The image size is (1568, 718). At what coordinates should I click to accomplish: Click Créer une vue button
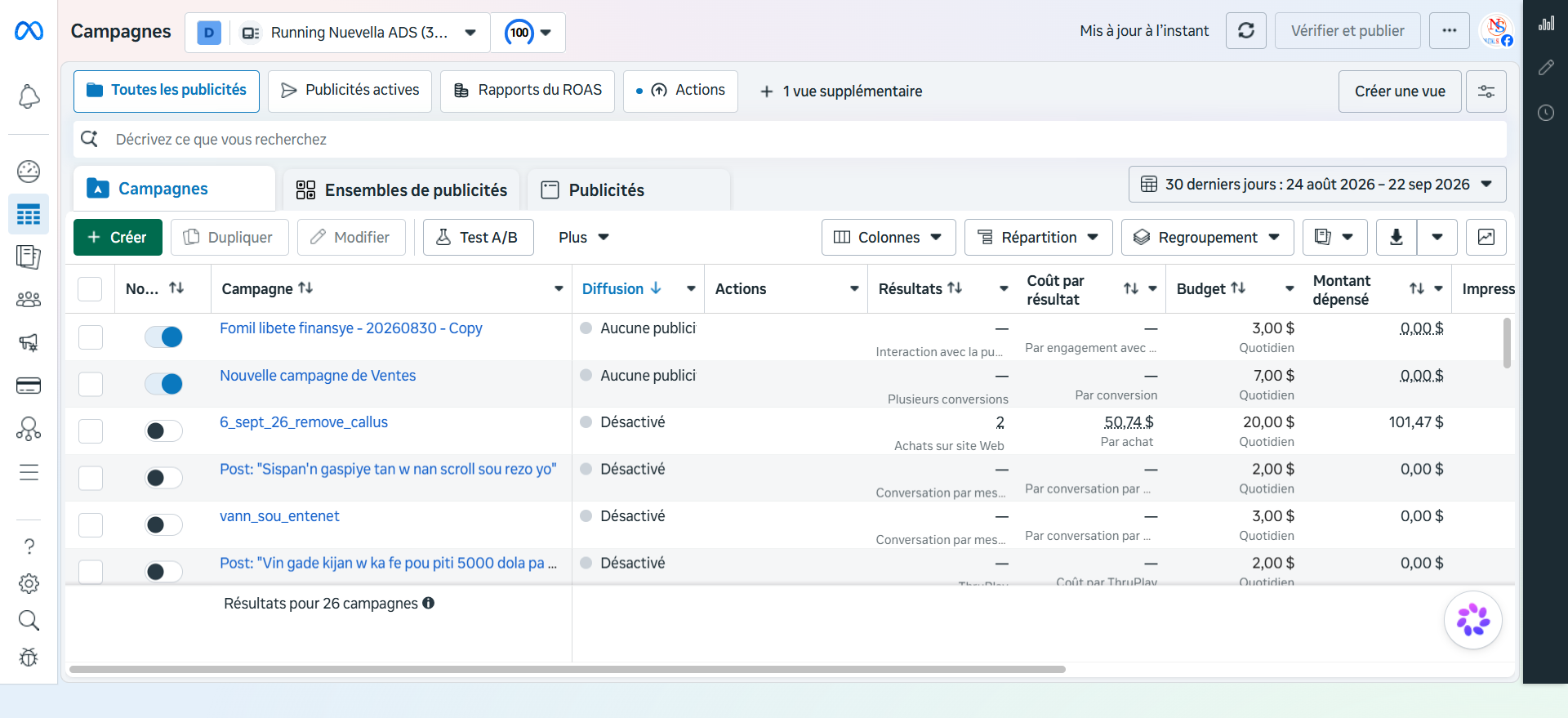1400,91
